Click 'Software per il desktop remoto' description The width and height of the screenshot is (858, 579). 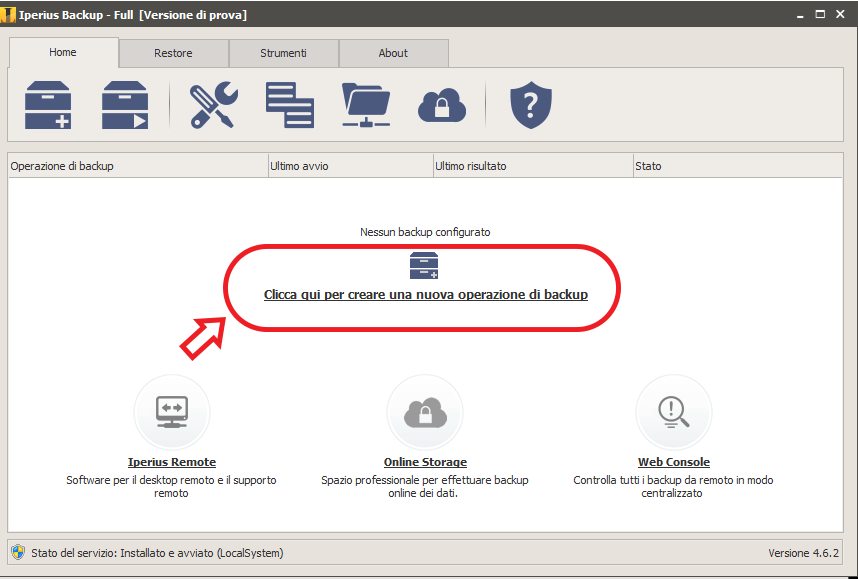(x=171, y=487)
